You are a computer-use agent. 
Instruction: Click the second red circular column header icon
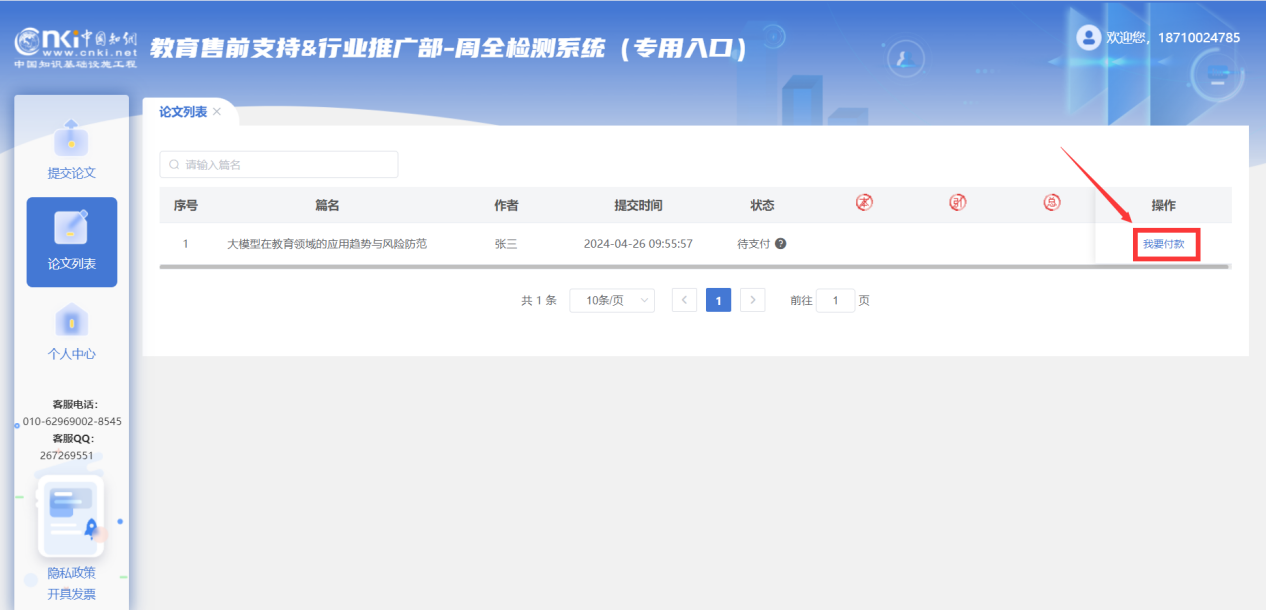pos(958,203)
